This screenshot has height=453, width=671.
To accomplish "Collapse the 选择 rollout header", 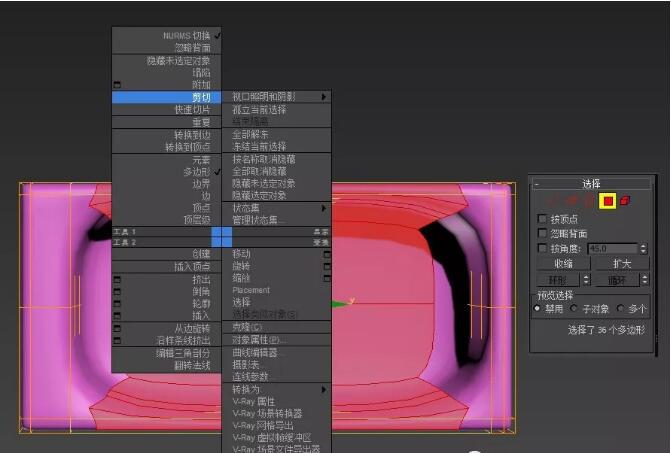I will 591,184.
